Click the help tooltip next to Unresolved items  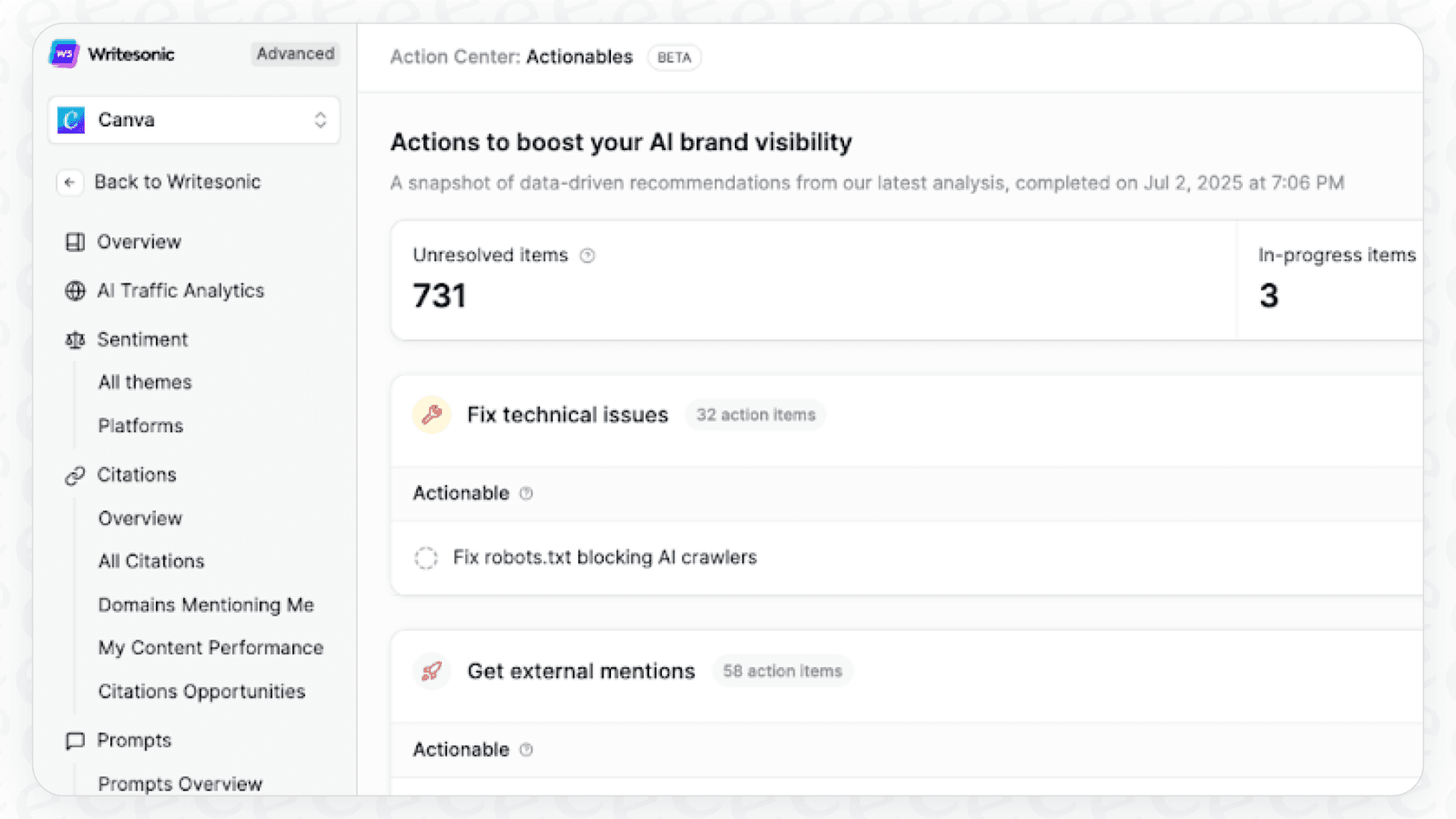(x=588, y=256)
